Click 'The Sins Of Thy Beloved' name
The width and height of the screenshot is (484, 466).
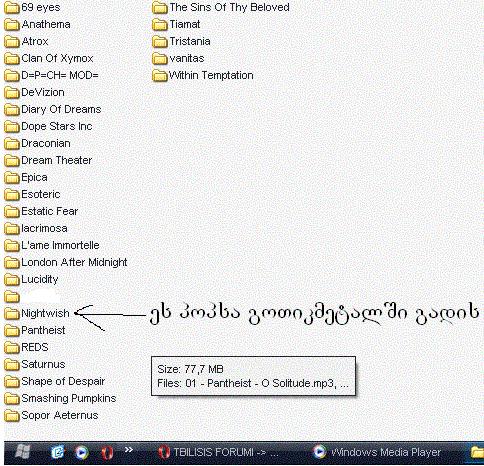229,7
